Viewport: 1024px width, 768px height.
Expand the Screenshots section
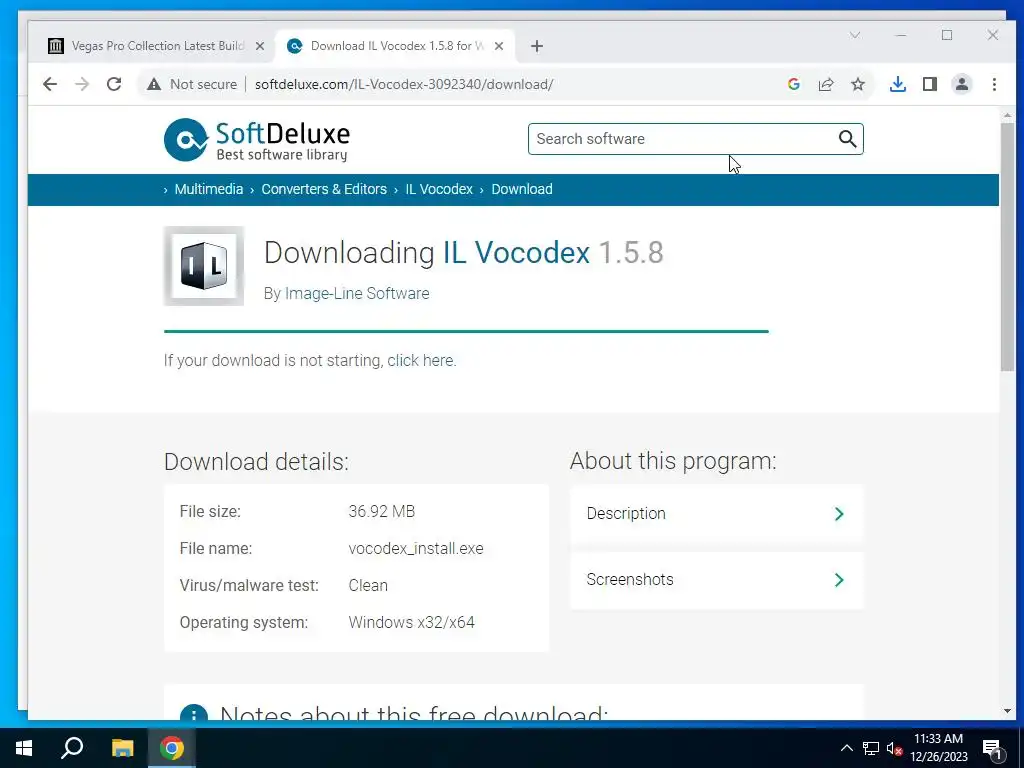pyautogui.click(x=716, y=580)
